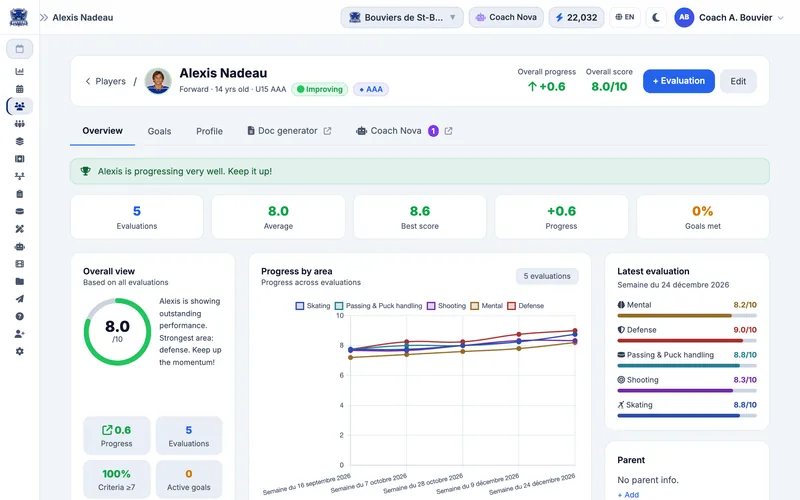Click the 8.6 Best score card
Image resolution: width=800 pixels, height=500 pixels.
[420, 217]
